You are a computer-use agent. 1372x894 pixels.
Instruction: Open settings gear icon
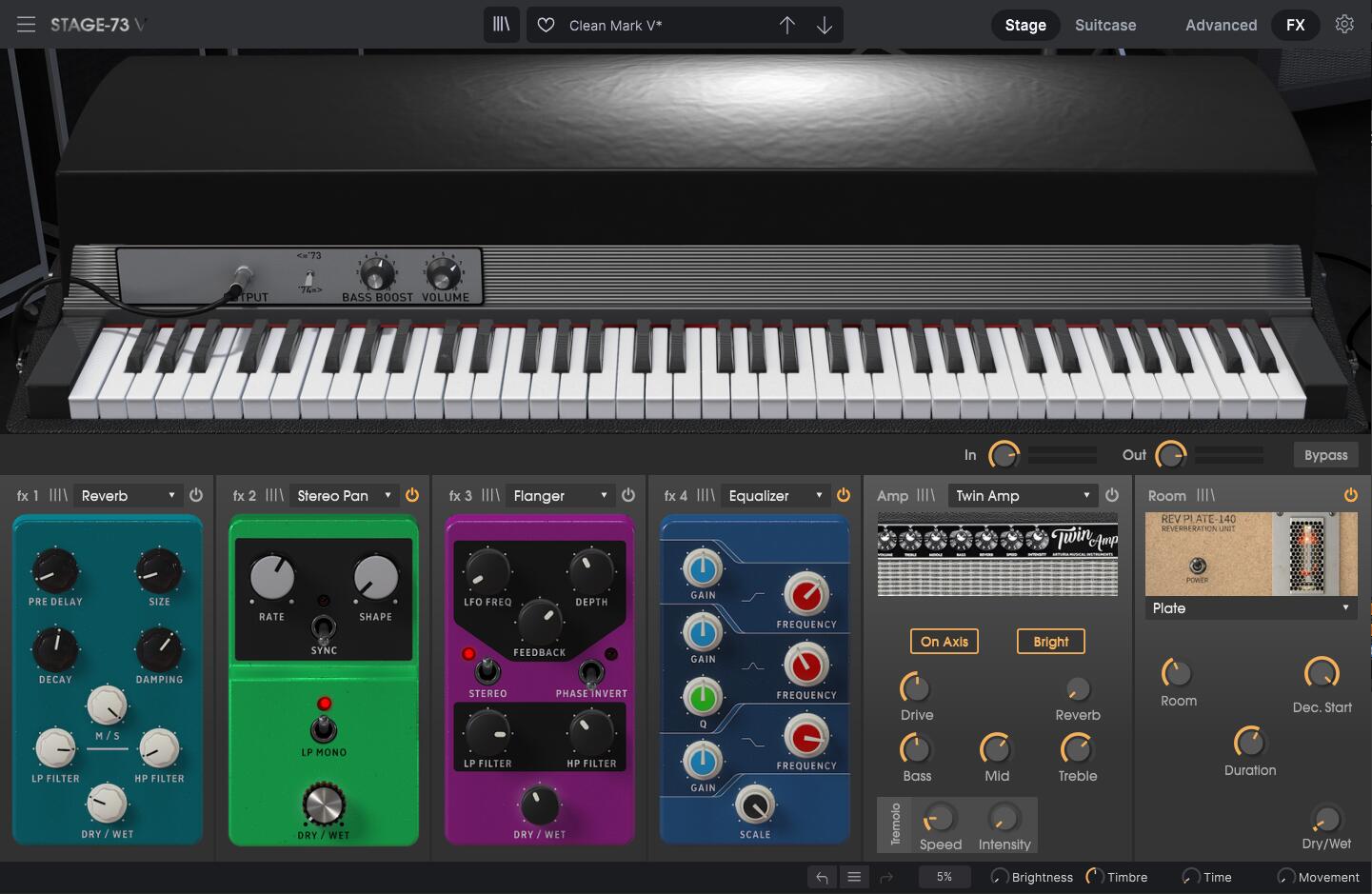pos(1344,25)
